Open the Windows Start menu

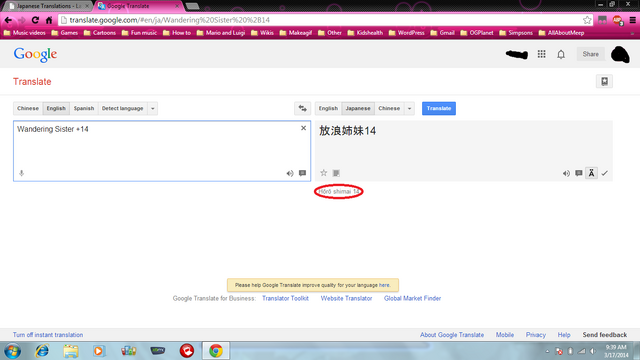coord(13,351)
